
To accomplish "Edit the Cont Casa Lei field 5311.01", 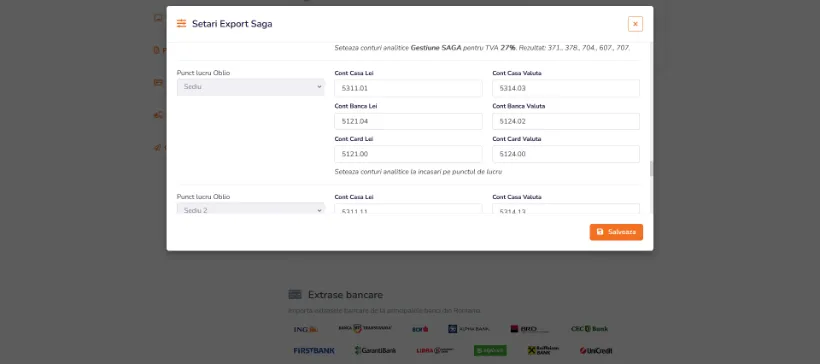I will [x=408, y=88].
